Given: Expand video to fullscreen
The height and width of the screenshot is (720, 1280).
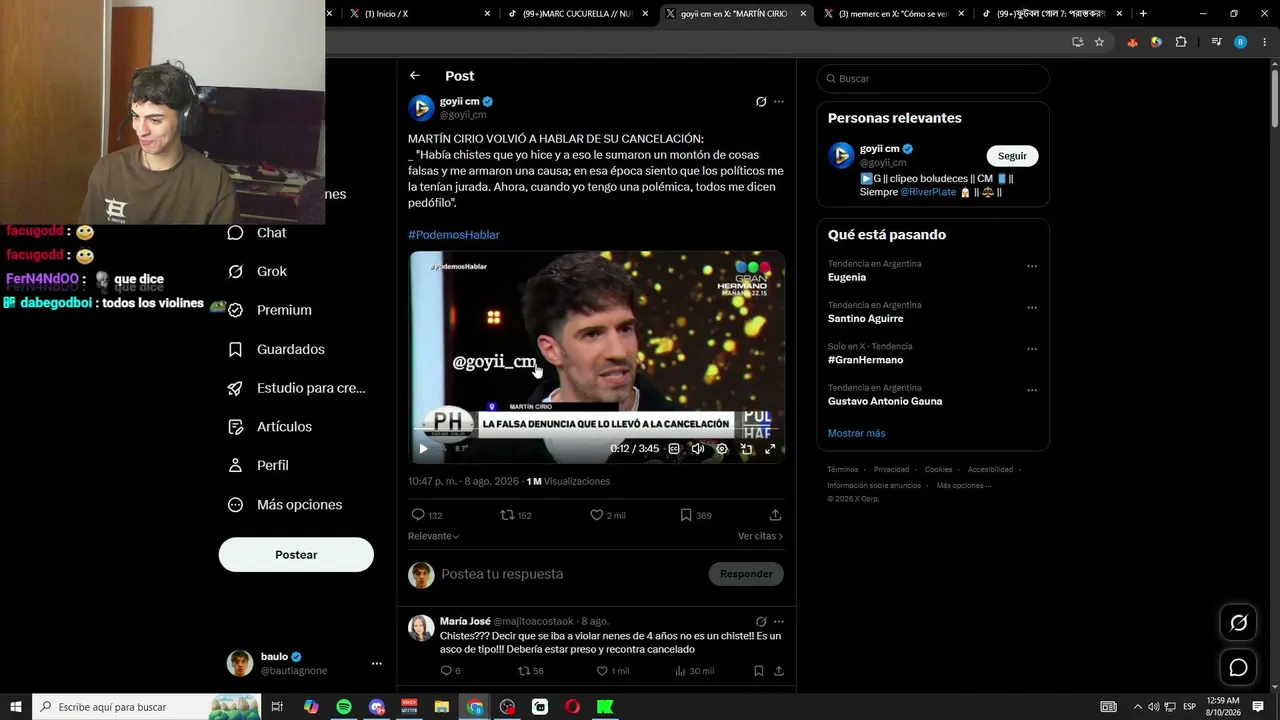Looking at the screenshot, I should (770, 449).
